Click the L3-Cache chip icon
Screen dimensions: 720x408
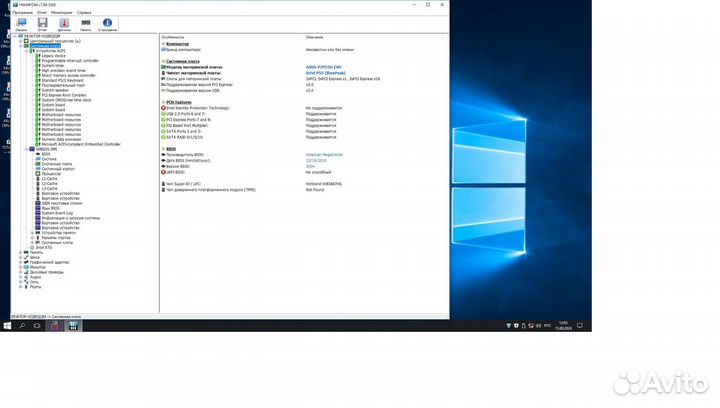tap(38, 189)
